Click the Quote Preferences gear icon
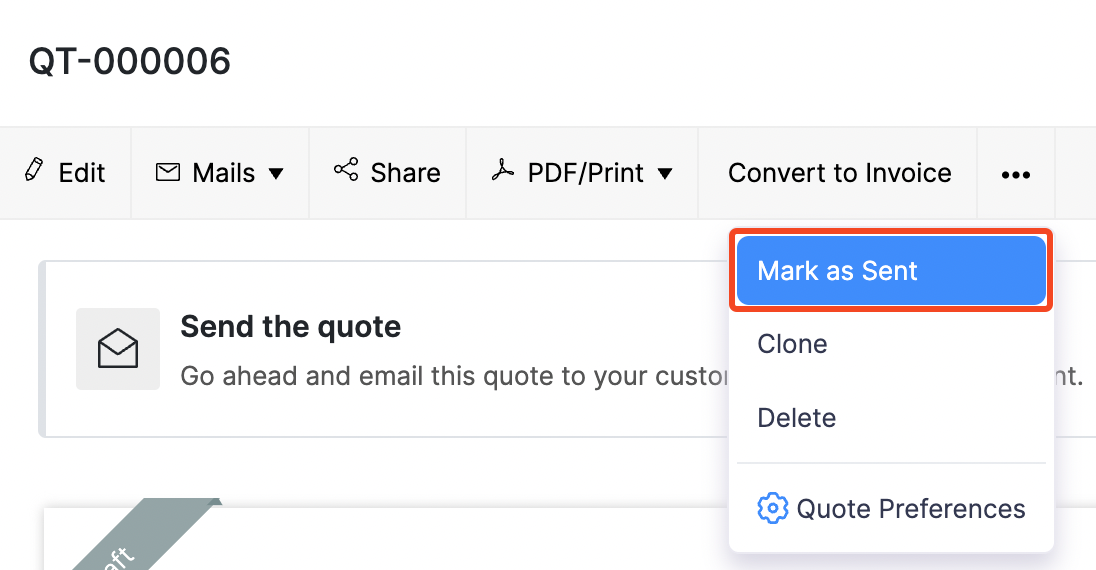 [772, 508]
